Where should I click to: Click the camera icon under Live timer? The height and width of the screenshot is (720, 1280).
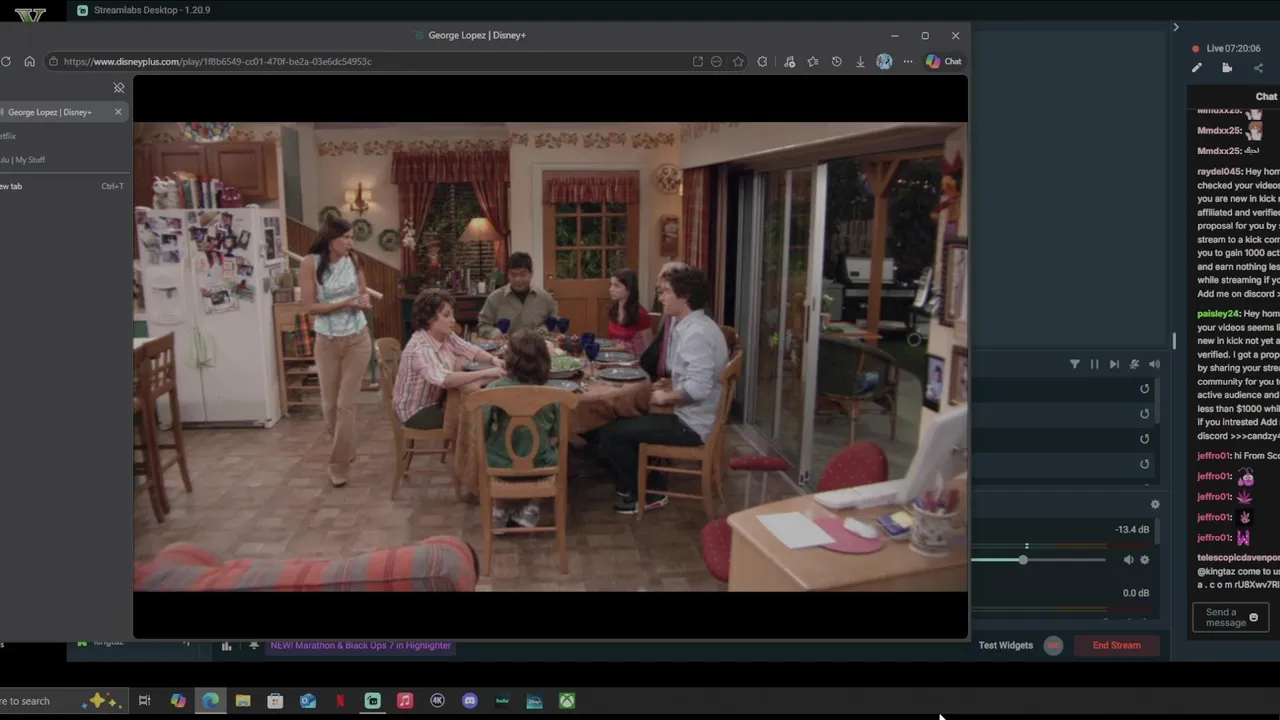(x=1227, y=68)
